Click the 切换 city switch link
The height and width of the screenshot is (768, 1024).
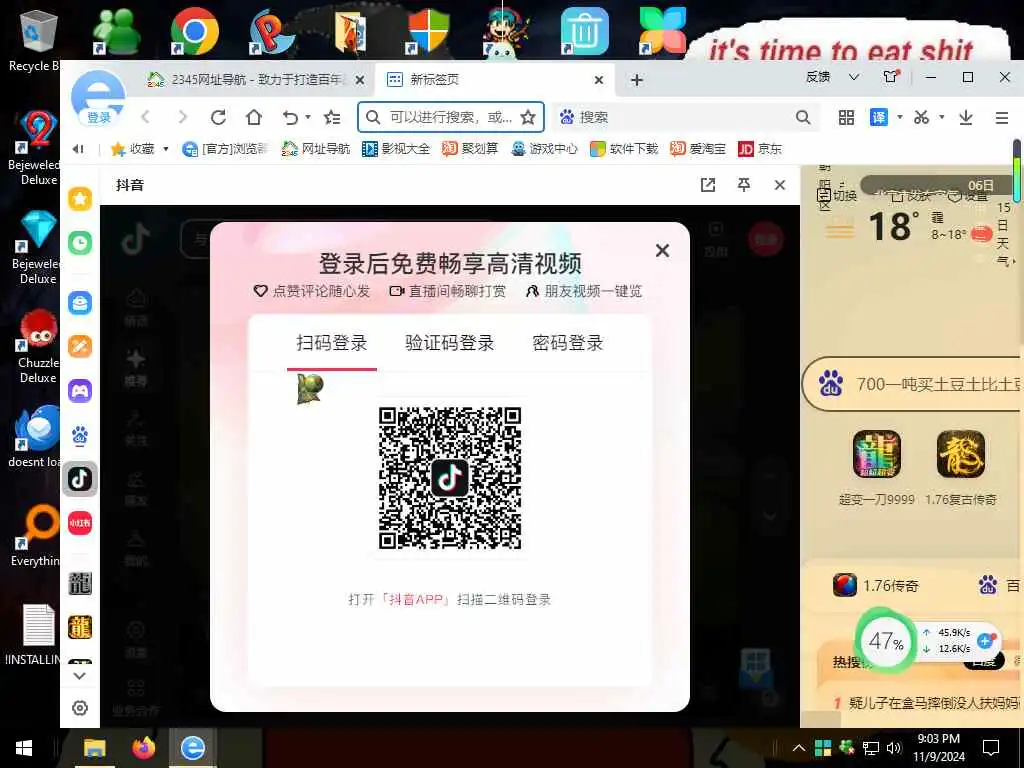(x=837, y=195)
